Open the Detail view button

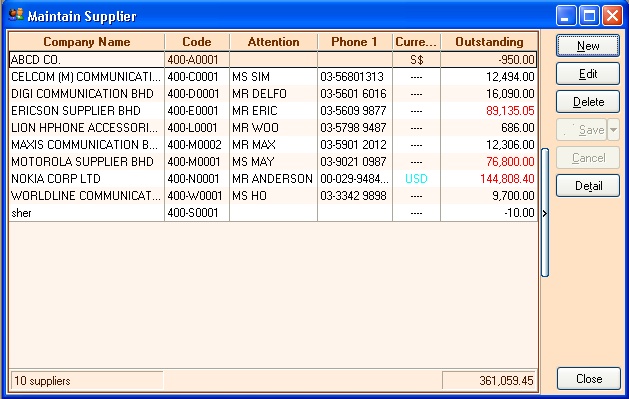click(588, 186)
